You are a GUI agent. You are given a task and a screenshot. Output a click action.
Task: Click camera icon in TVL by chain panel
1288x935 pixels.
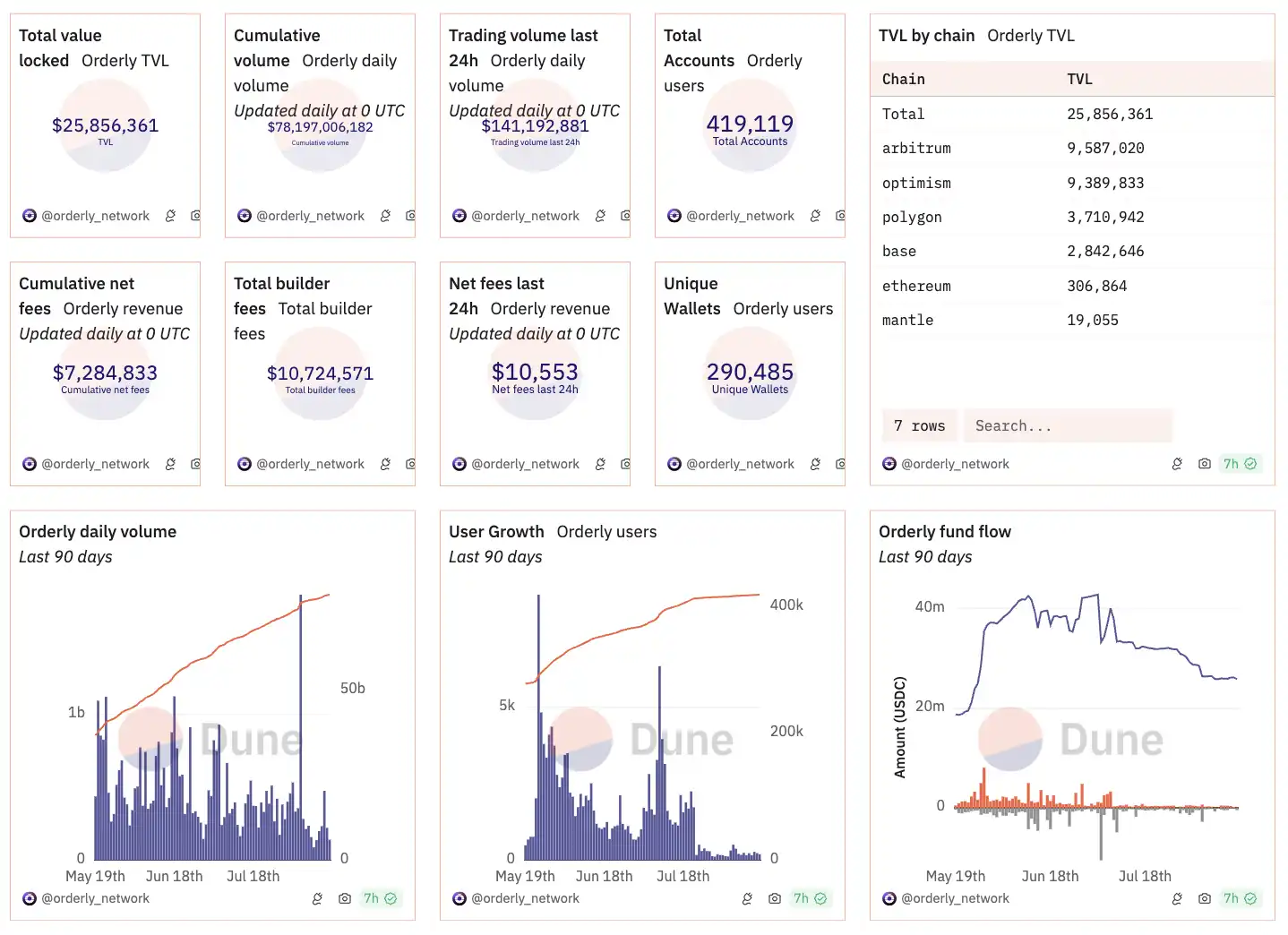click(1204, 464)
